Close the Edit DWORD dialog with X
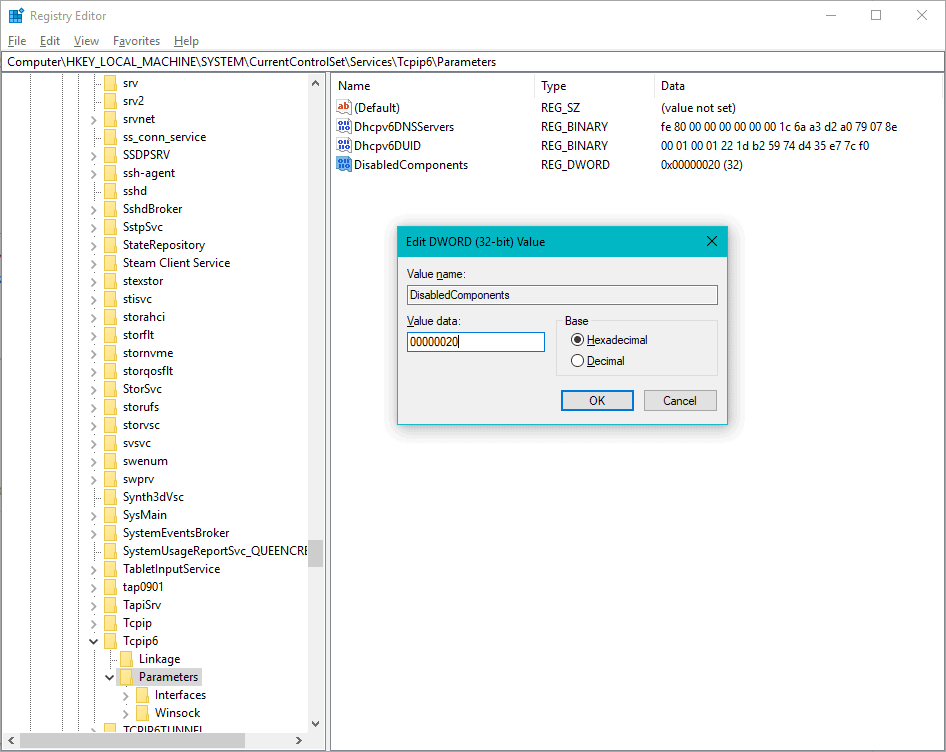 (x=712, y=241)
